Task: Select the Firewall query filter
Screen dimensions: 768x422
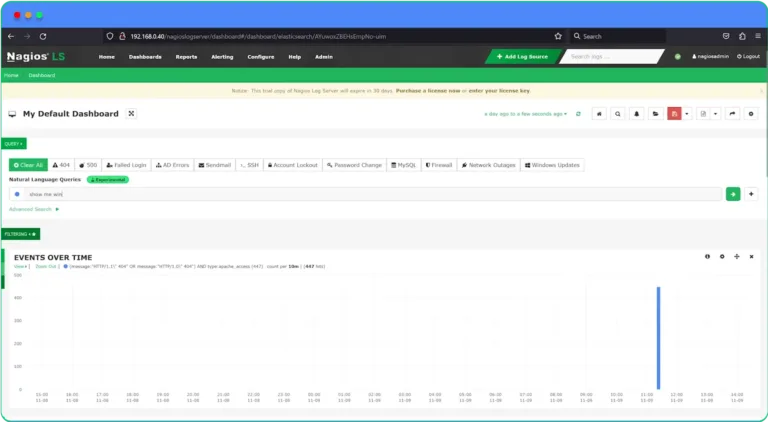Action: coord(439,165)
